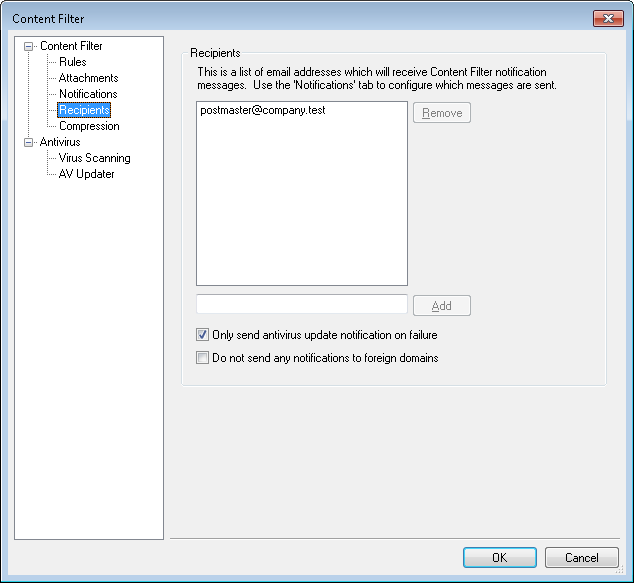The height and width of the screenshot is (583, 634).
Task: Uncheck only send antivirus update notification on failure
Action: (203, 335)
